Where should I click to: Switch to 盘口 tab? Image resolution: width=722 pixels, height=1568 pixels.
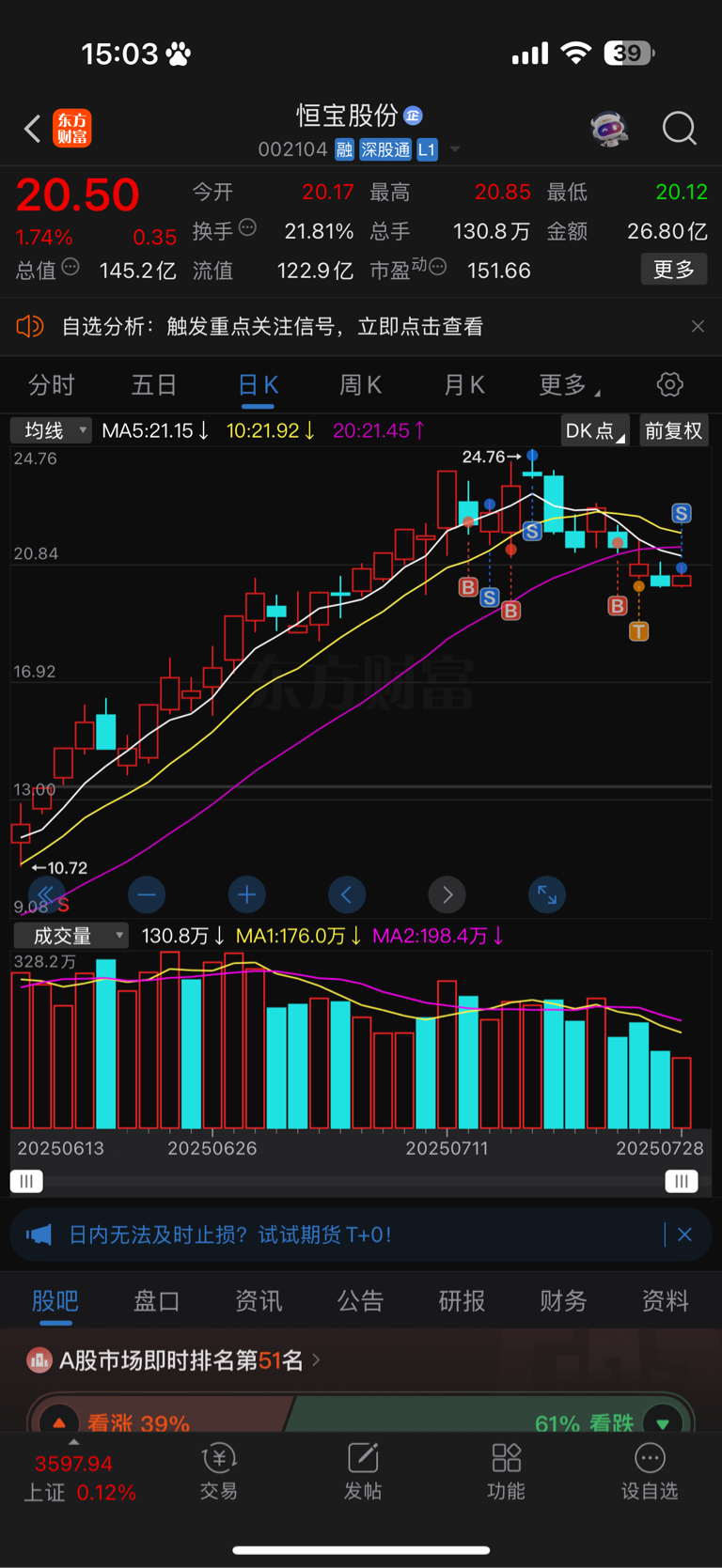pyautogui.click(x=156, y=1300)
